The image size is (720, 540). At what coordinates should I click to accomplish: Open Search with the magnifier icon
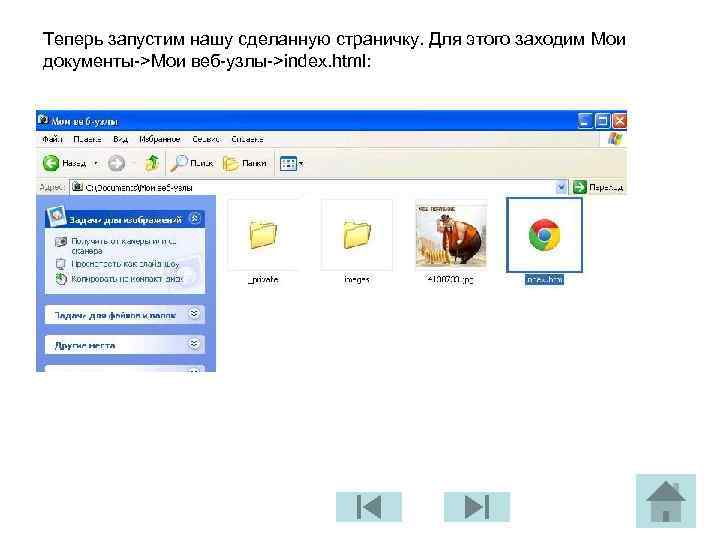point(191,163)
